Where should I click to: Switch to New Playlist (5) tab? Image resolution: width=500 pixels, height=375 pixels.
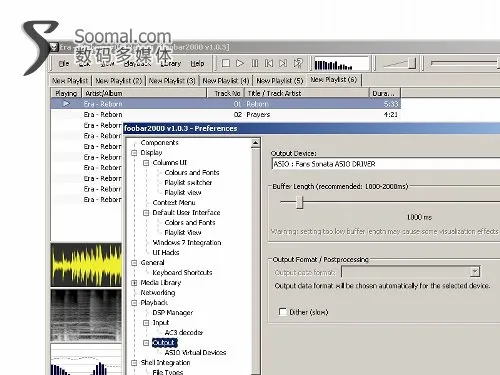click(280, 81)
